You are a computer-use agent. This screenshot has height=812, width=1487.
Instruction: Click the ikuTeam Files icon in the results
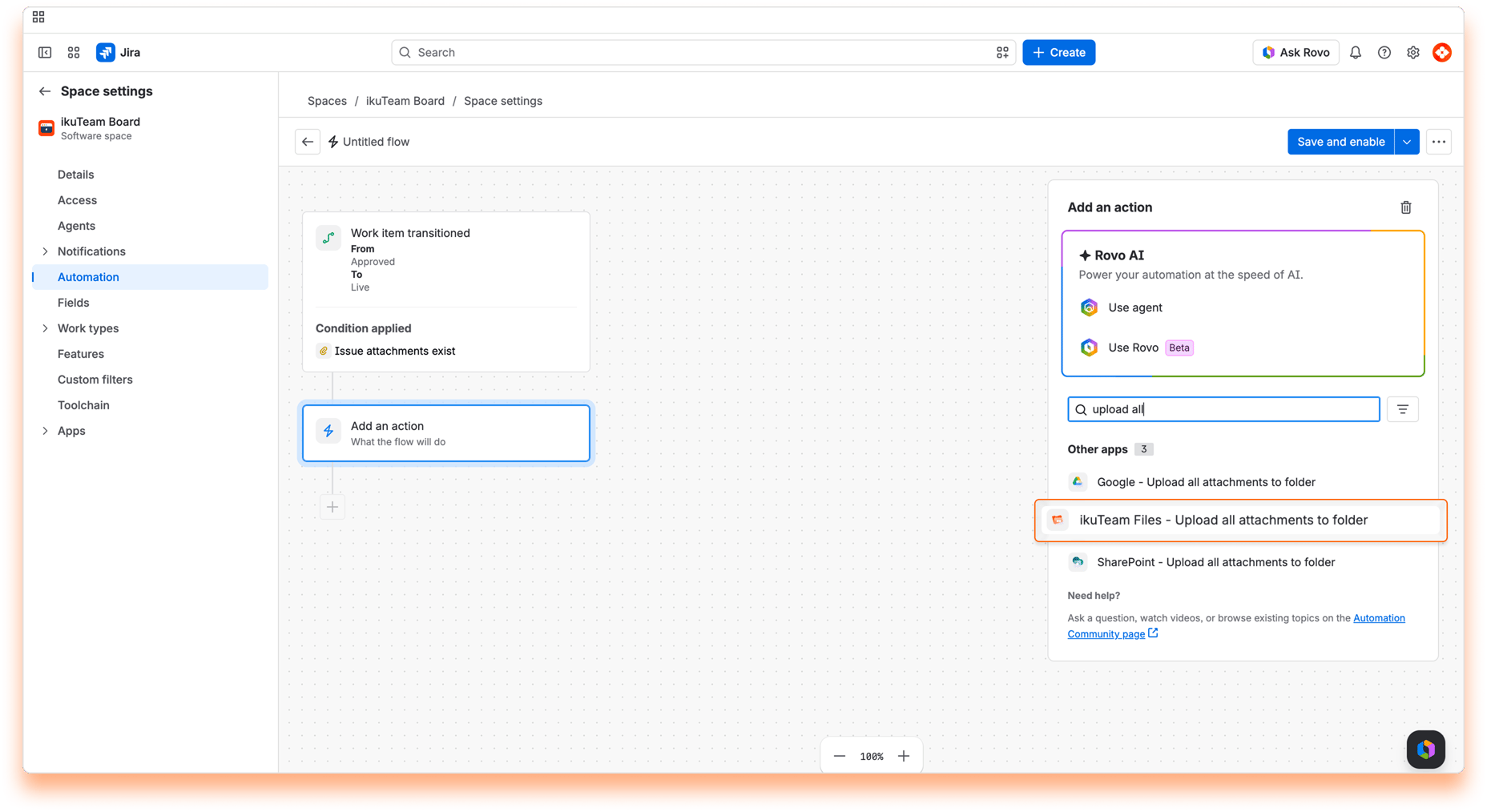coord(1058,521)
